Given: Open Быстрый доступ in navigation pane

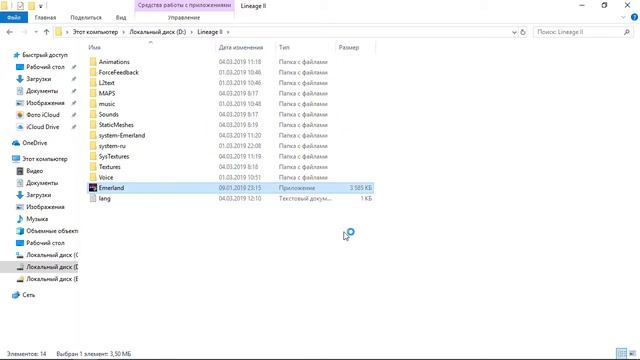Looking at the screenshot, I should pos(45,55).
